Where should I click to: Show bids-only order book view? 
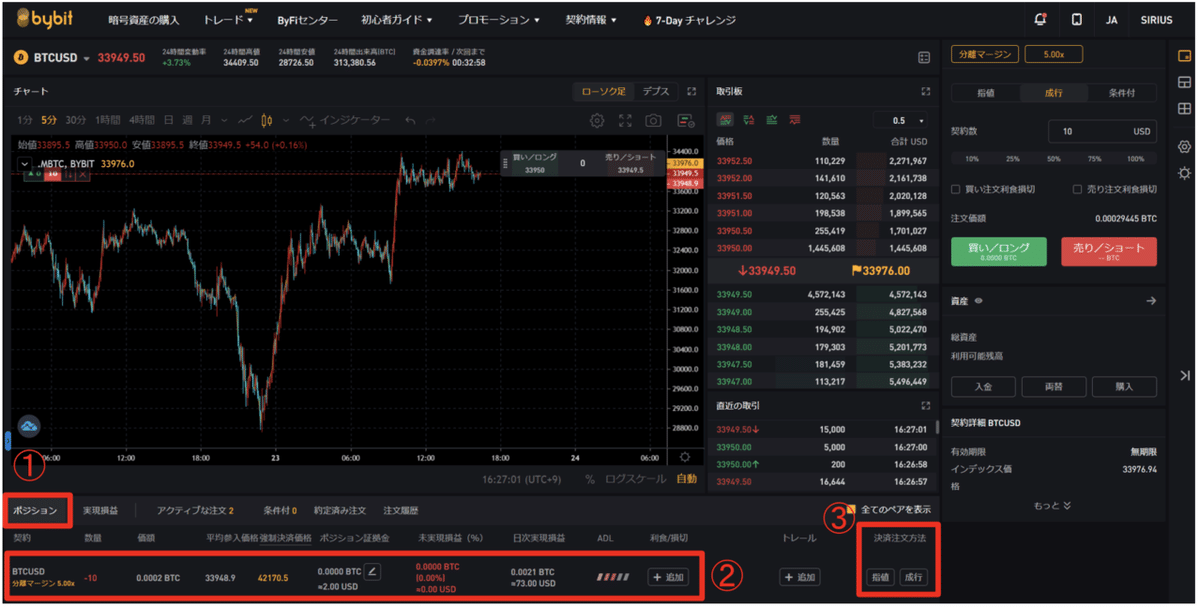pyautogui.click(x=771, y=120)
